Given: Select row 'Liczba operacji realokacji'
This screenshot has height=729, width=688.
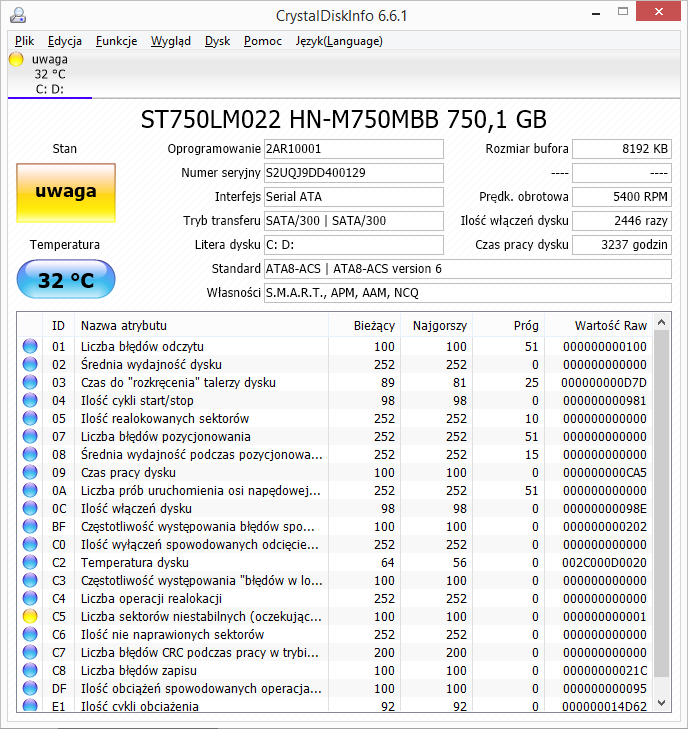Looking at the screenshot, I should [x=336, y=598].
